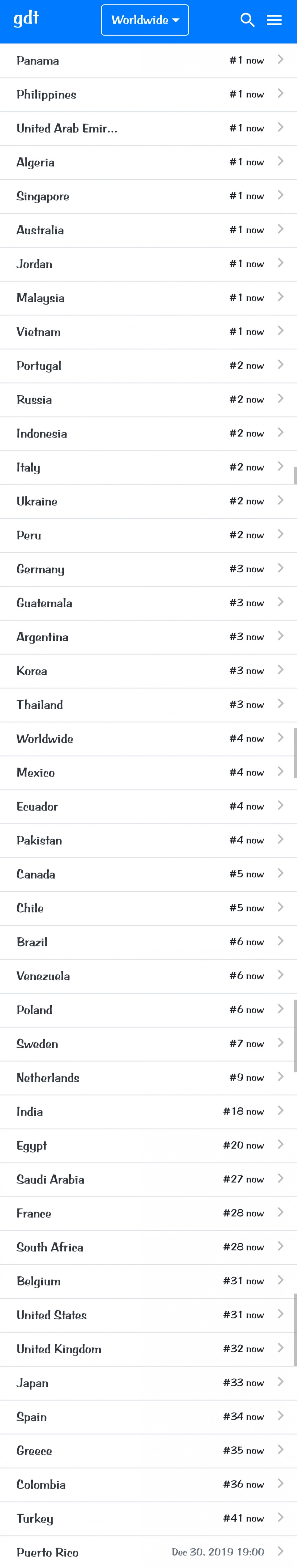Open the Korea #3 ranking row
The height and width of the screenshot is (1568, 297).
148,671
